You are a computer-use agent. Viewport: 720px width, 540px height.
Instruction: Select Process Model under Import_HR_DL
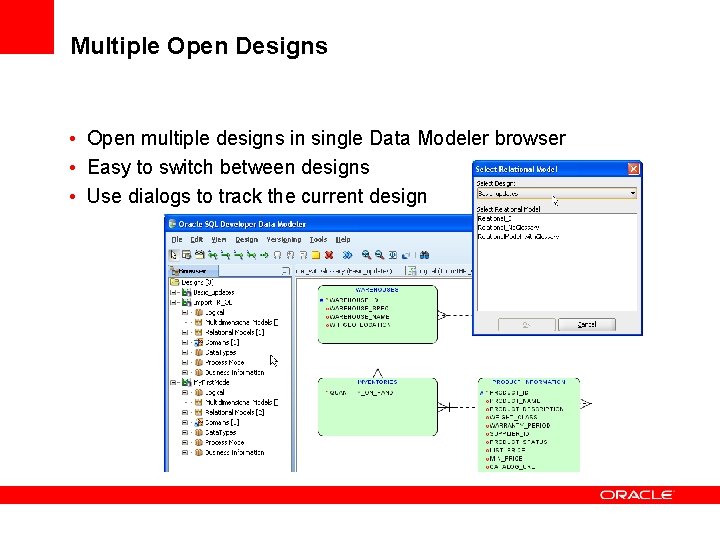225,363
